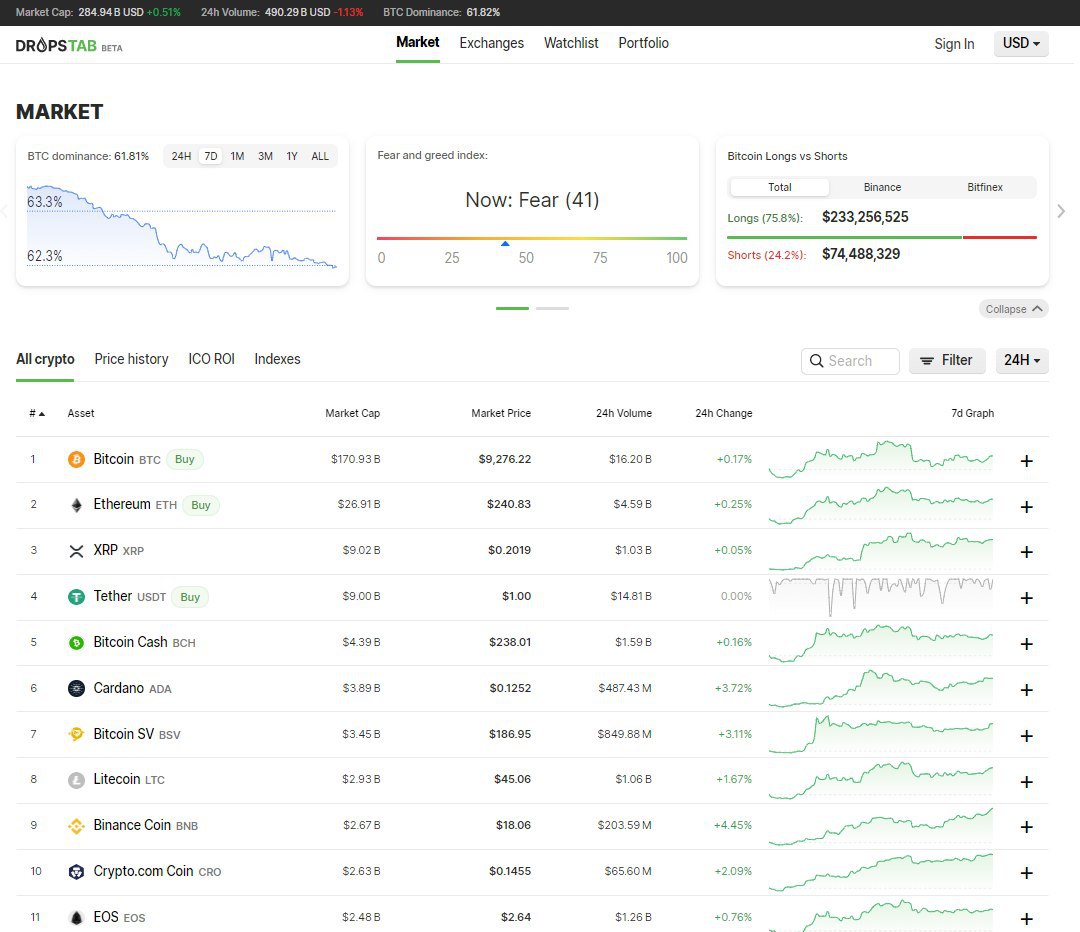Click Buy next to Ethereum
This screenshot has width=1080, height=932.
201,506
